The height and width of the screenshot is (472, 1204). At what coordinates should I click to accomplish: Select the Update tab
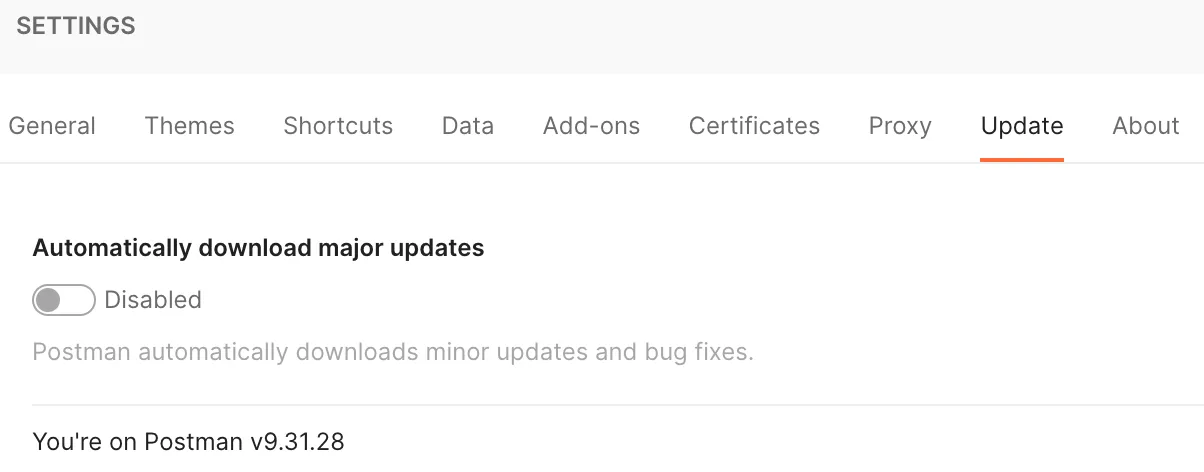tap(1022, 126)
